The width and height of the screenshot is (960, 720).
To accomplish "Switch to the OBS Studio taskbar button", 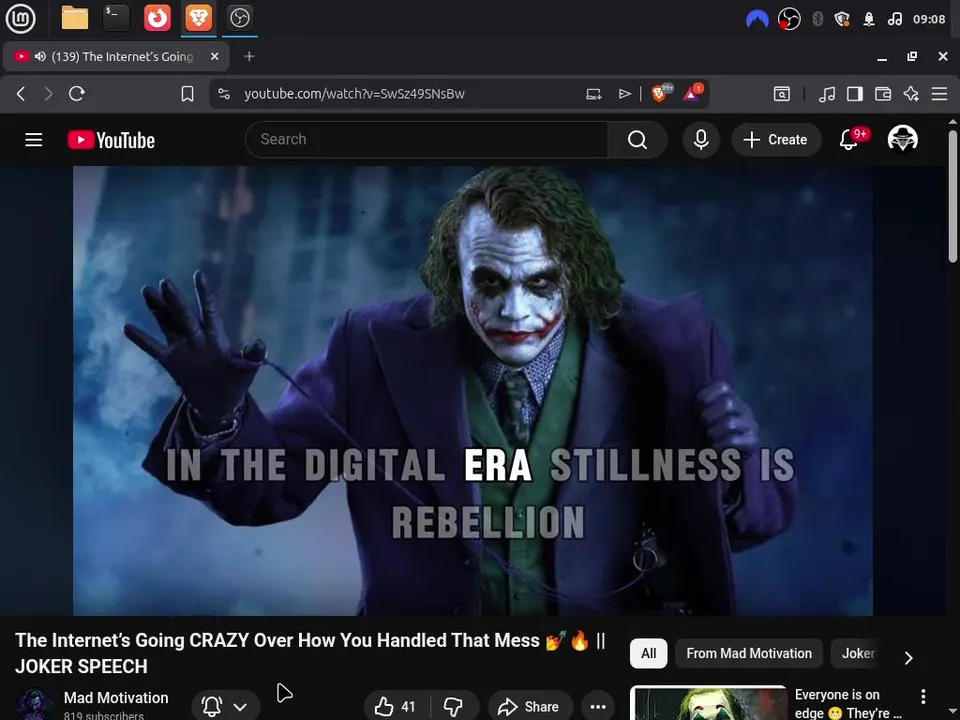I will click(239, 18).
